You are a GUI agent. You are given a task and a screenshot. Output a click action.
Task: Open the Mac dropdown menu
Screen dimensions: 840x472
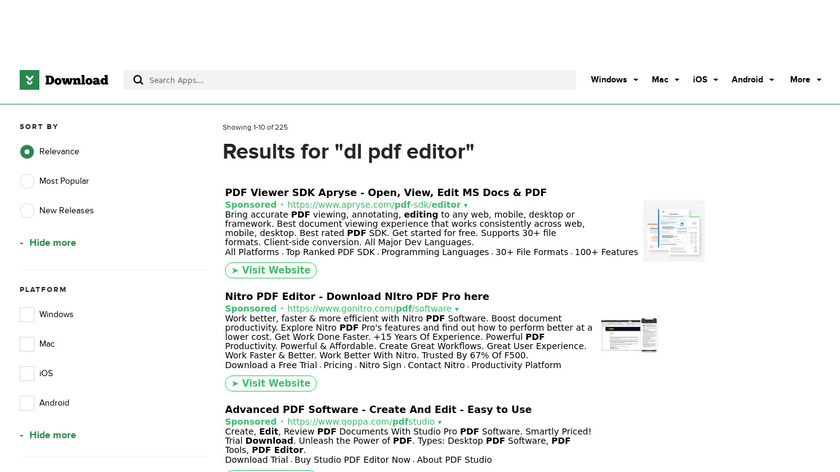(665, 79)
